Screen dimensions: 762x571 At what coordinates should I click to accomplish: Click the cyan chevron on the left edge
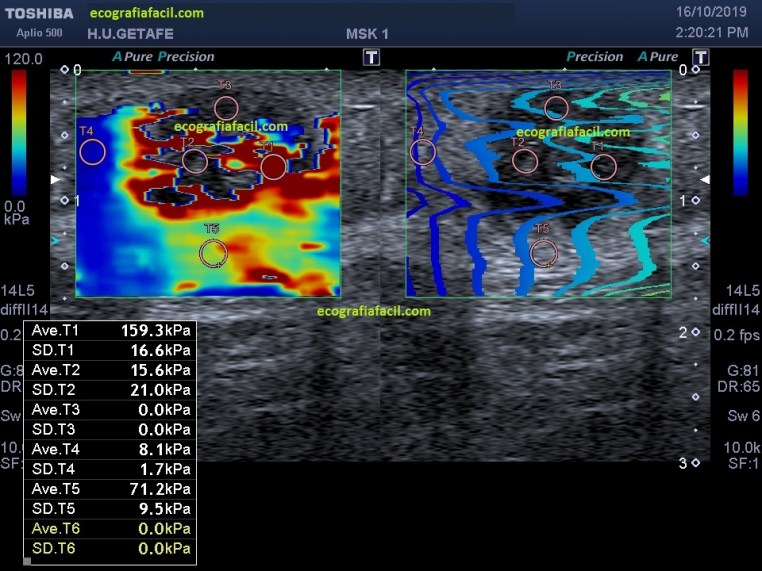57,241
